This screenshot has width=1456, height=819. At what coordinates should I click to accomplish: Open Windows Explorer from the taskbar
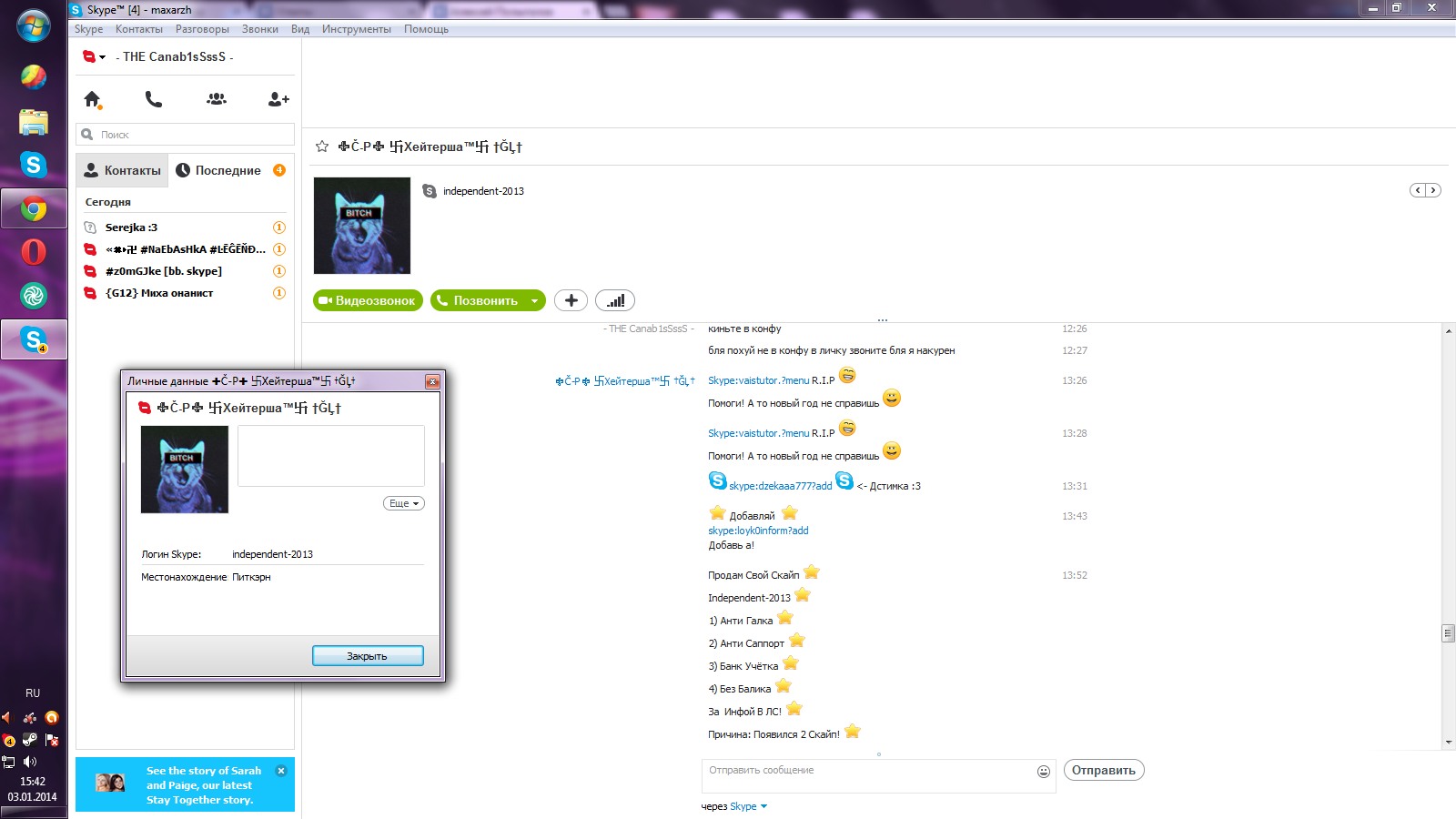pyautogui.click(x=34, y=122)
